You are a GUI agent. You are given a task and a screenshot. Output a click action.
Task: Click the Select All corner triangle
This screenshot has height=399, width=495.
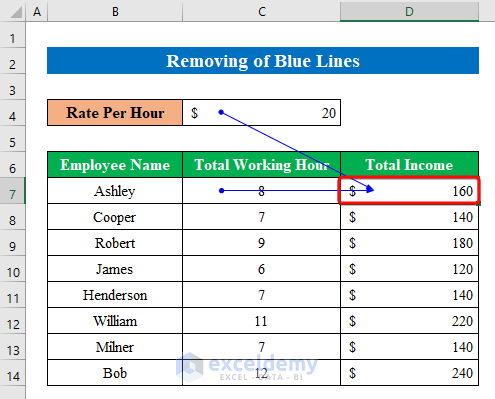click(15, 12)
